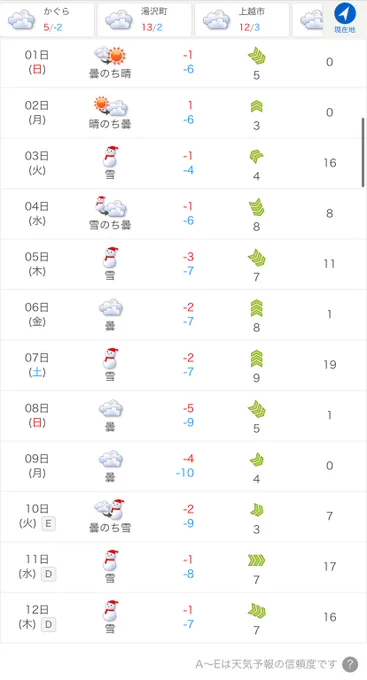Click reliability badge D on 12日

tap(48, 624)
